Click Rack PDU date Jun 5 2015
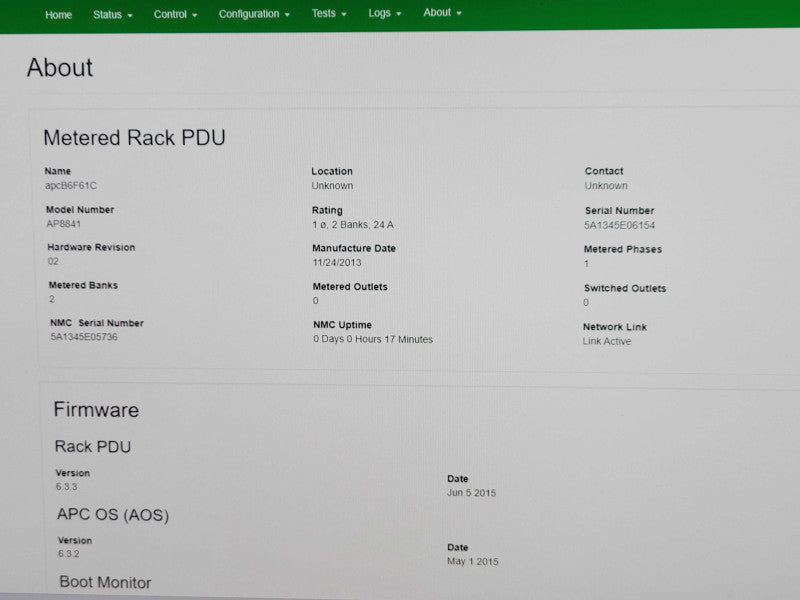The height and width of the screenshot is (600, 800). [x=471, y=493]
